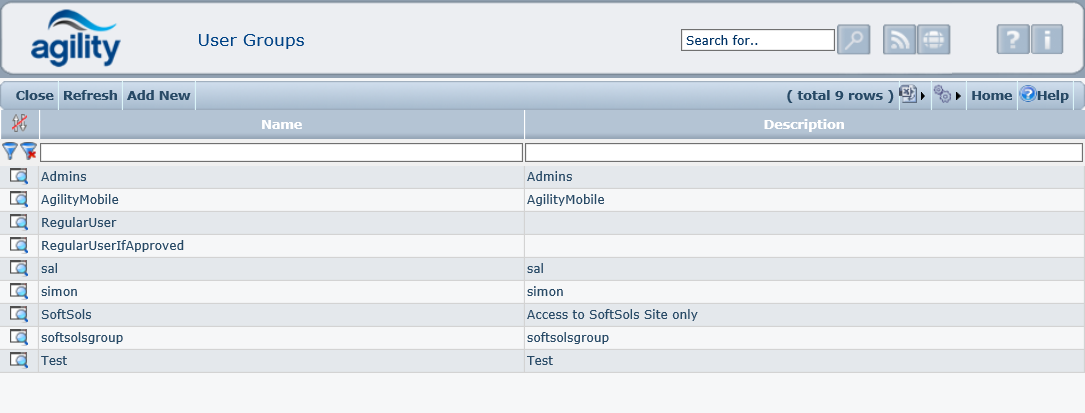Screen dimensions: 1085x413
Task: Open Help from the toolbar
Action: click(1044, 96)
